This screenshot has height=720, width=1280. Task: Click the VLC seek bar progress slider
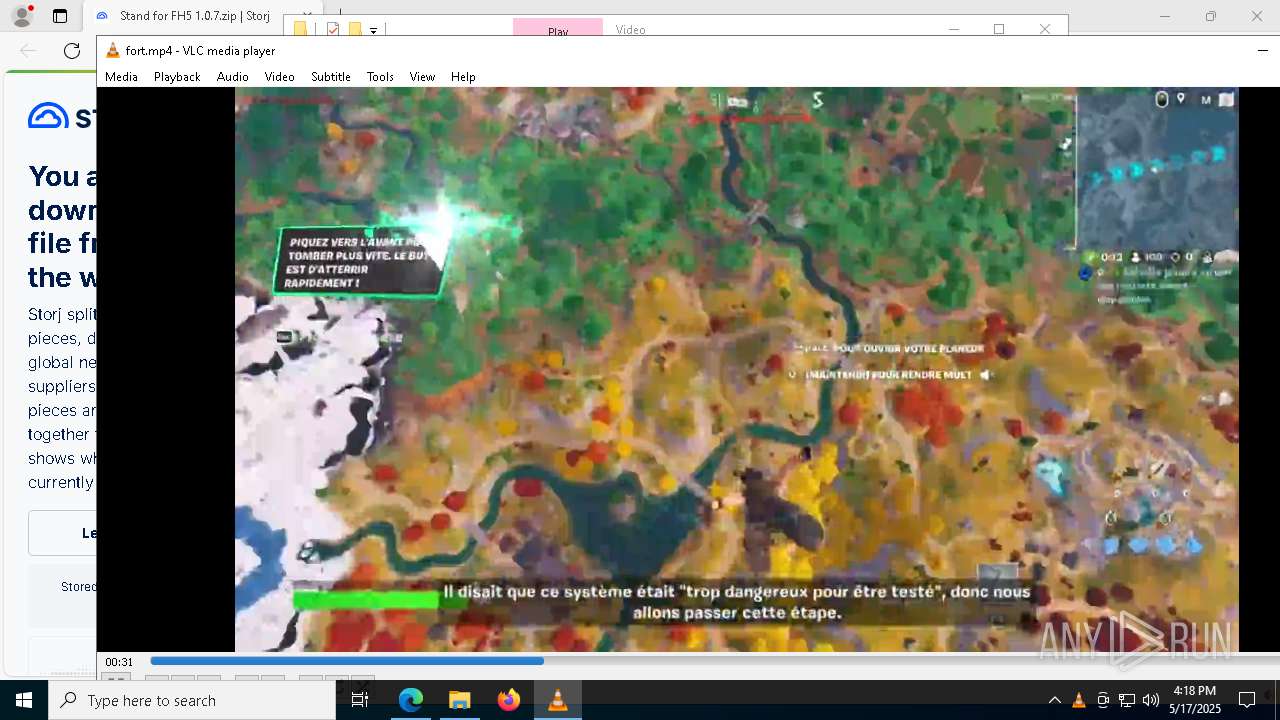pos(715,661)
